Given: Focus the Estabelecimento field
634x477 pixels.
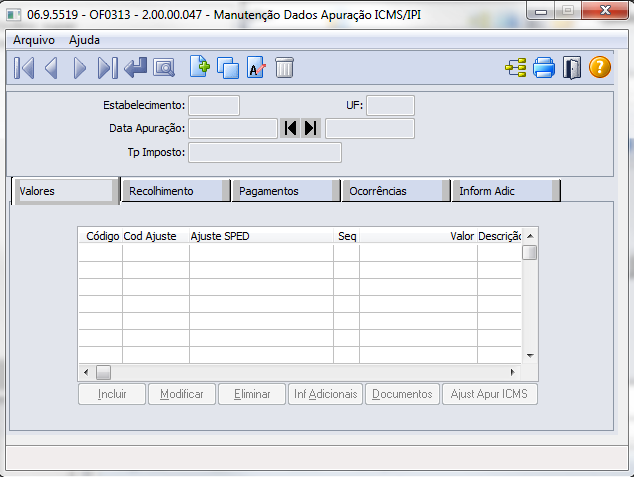Looking at the screenshot, I should click(214, 106).
